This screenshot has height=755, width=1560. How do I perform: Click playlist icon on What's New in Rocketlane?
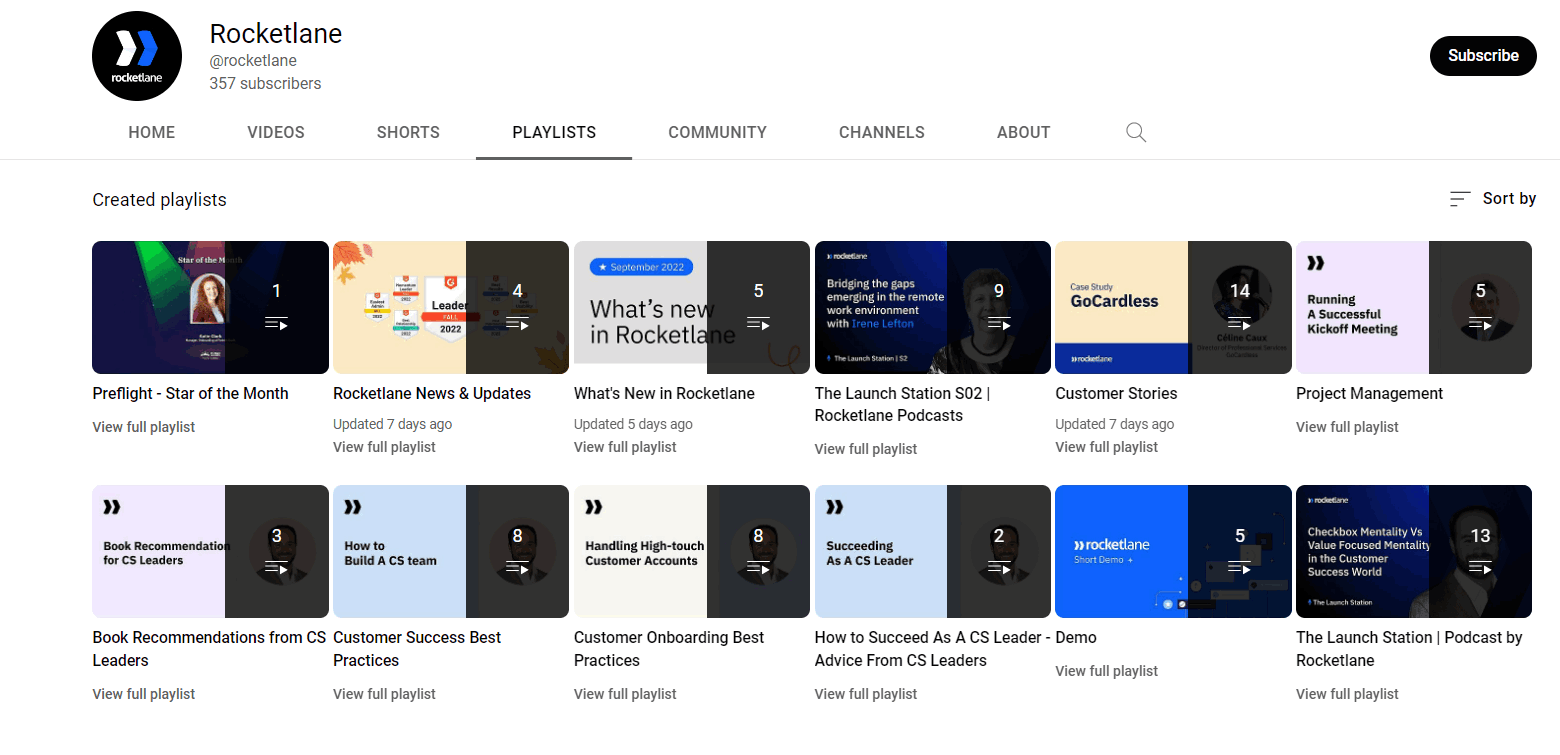coord(758,323)
